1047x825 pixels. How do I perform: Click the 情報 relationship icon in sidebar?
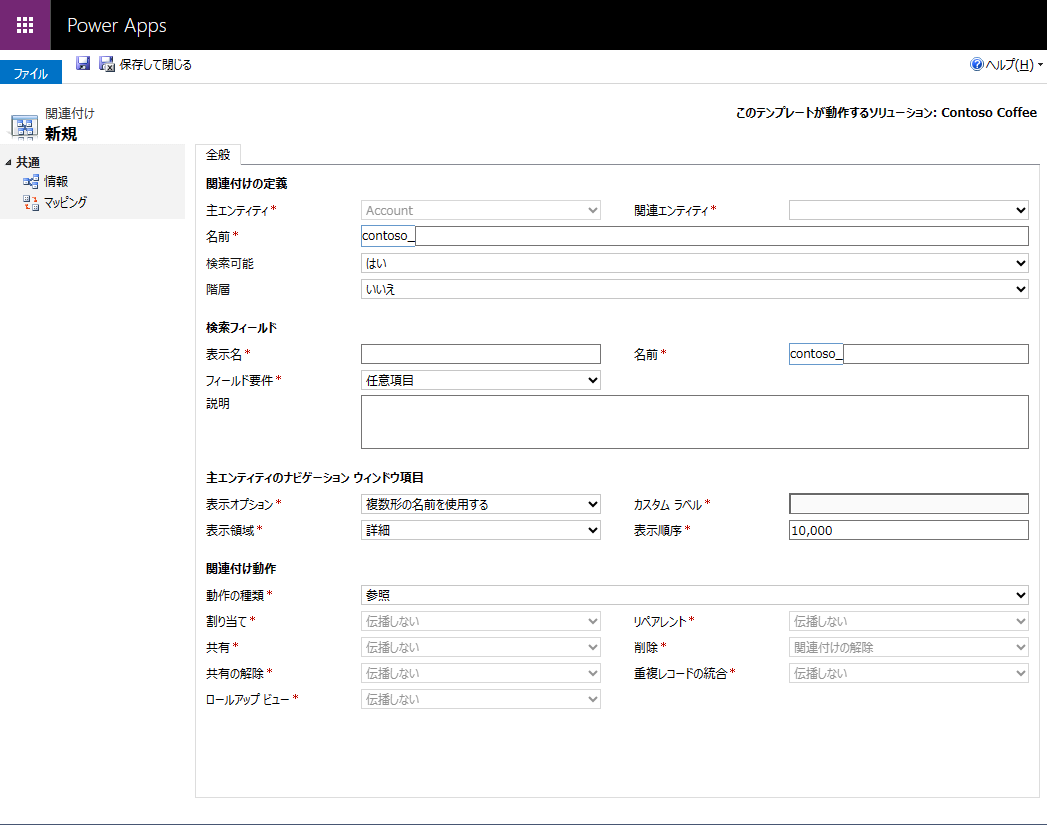[x=33, y=181]
